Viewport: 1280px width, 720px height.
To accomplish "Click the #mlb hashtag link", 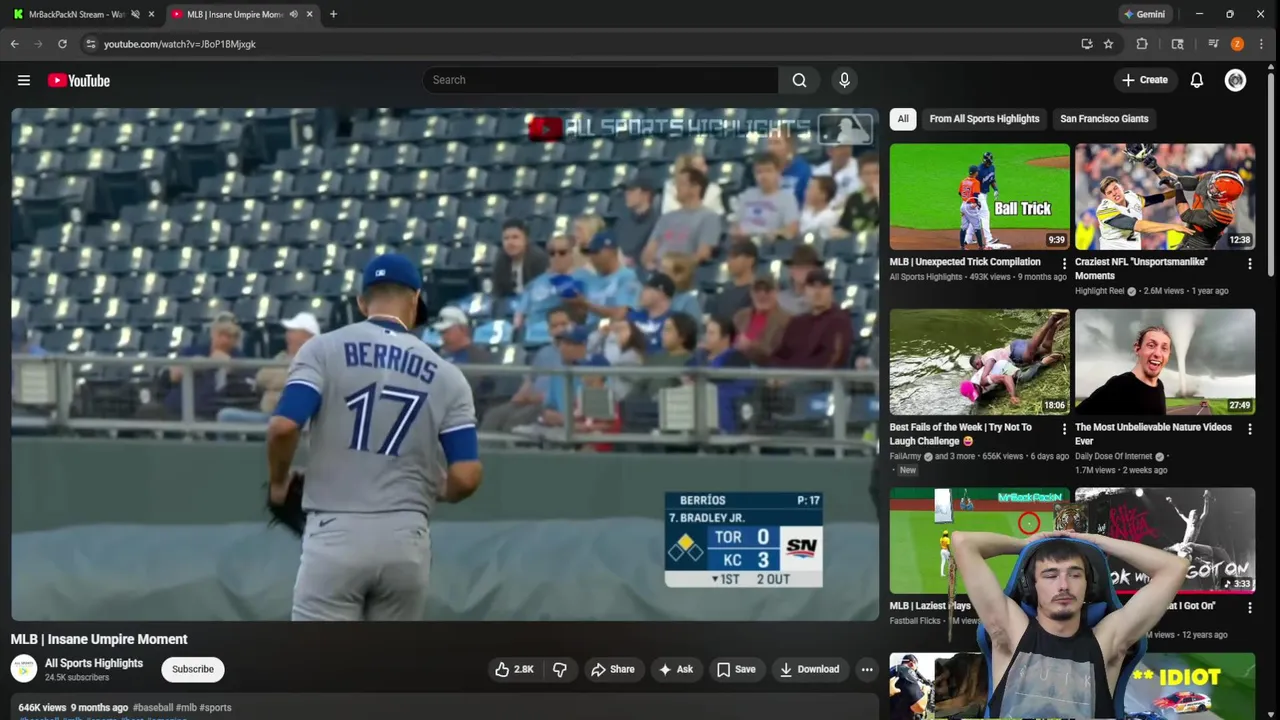I will pyautogui.click(x=186, y=707).
